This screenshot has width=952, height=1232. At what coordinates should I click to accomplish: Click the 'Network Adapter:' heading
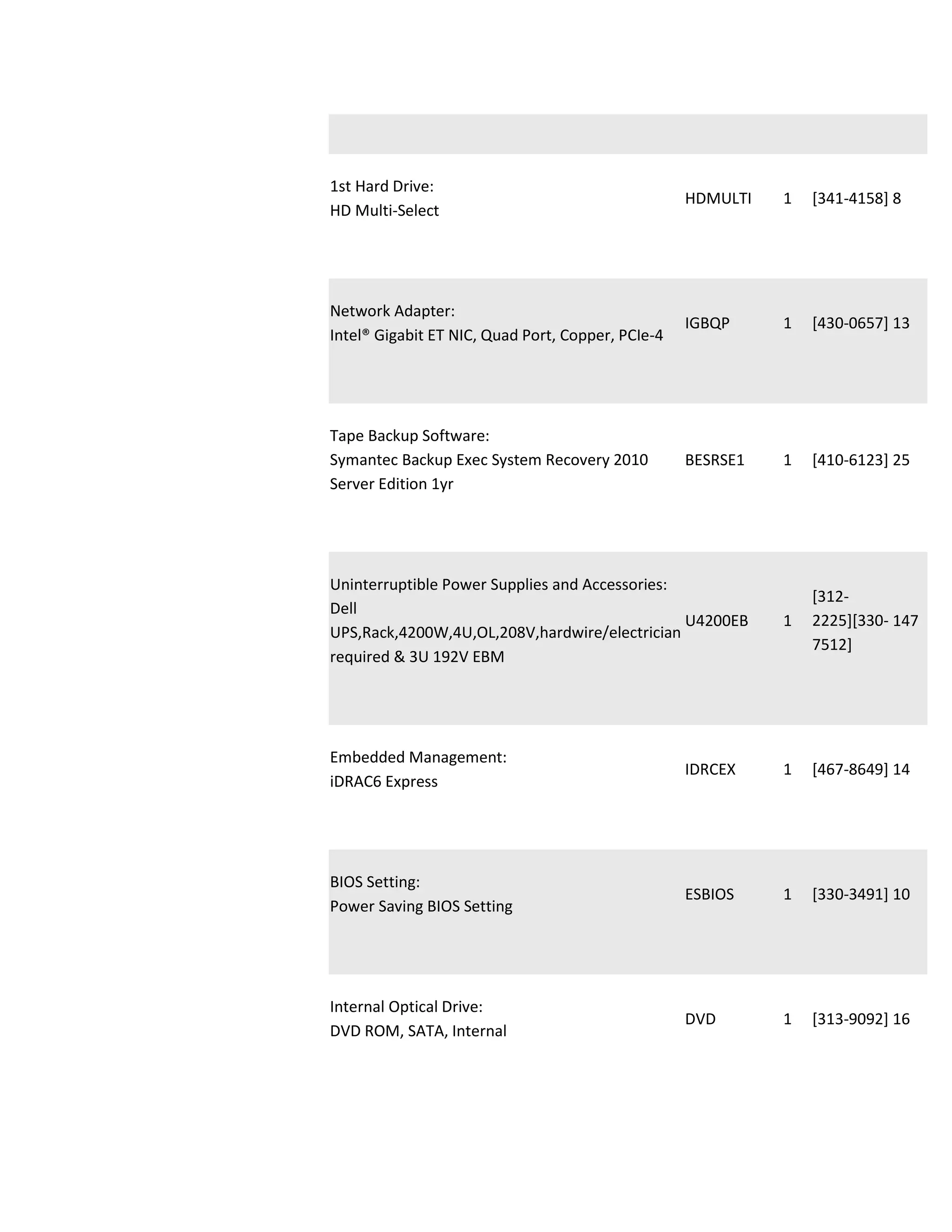pyautogui.click(x=392, y=311)
